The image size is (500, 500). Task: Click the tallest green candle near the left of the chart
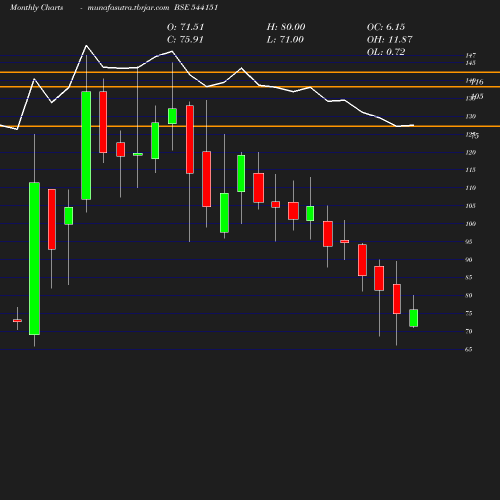coord(34,259)
